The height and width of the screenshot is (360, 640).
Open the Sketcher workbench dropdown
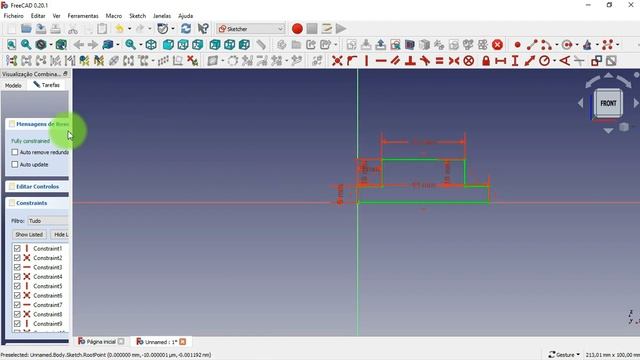tap(251, 29)
